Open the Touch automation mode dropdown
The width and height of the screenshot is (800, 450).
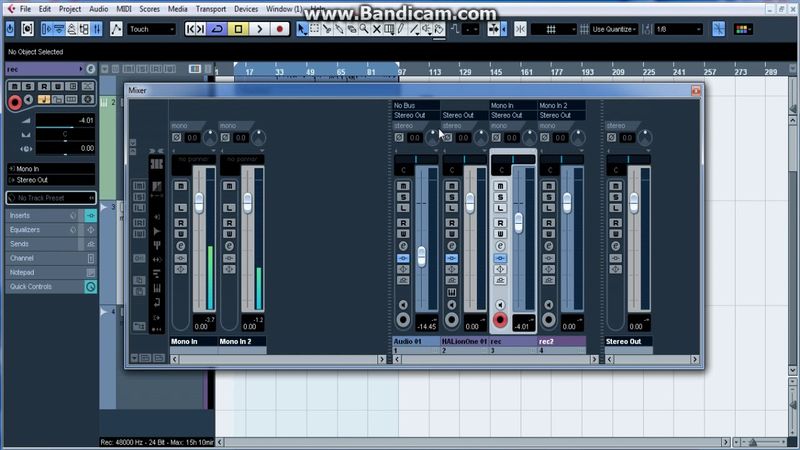point(151,29)
